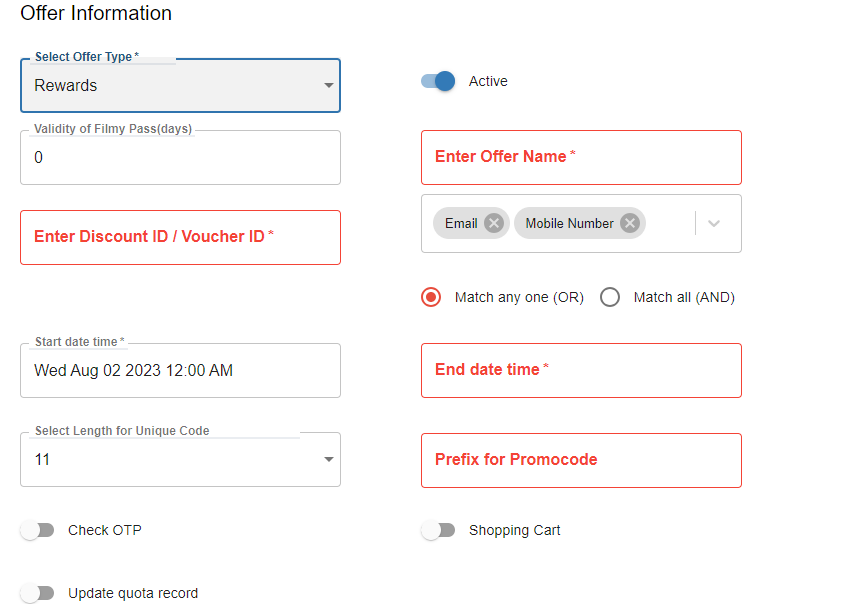Click the Validity of Filmy Pass days field
843x604 pixels.
click(x=180, y=158)
